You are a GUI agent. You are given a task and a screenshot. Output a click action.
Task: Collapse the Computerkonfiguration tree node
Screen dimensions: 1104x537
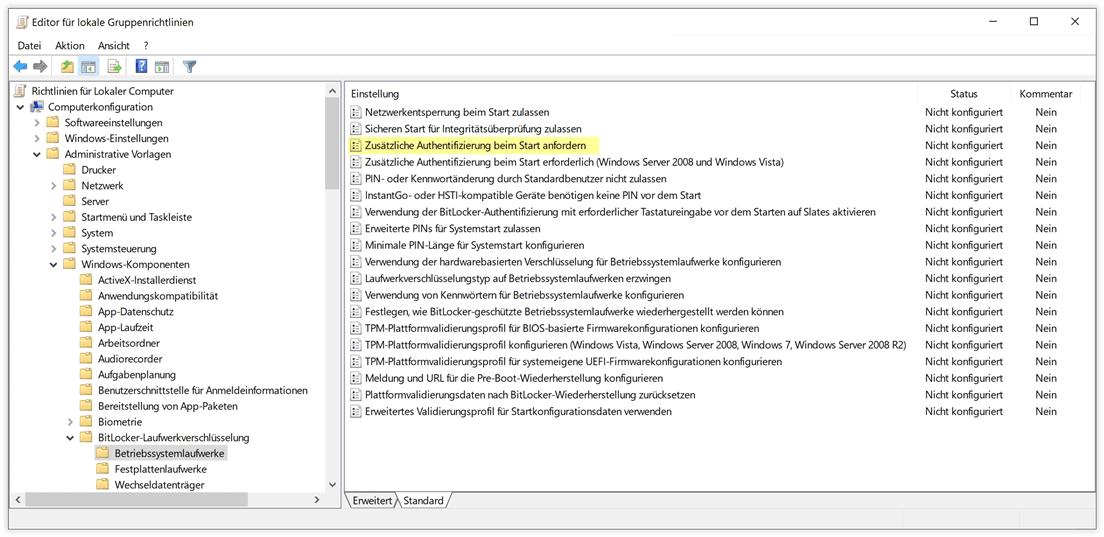pyautogui.click(x=20, y=107)
